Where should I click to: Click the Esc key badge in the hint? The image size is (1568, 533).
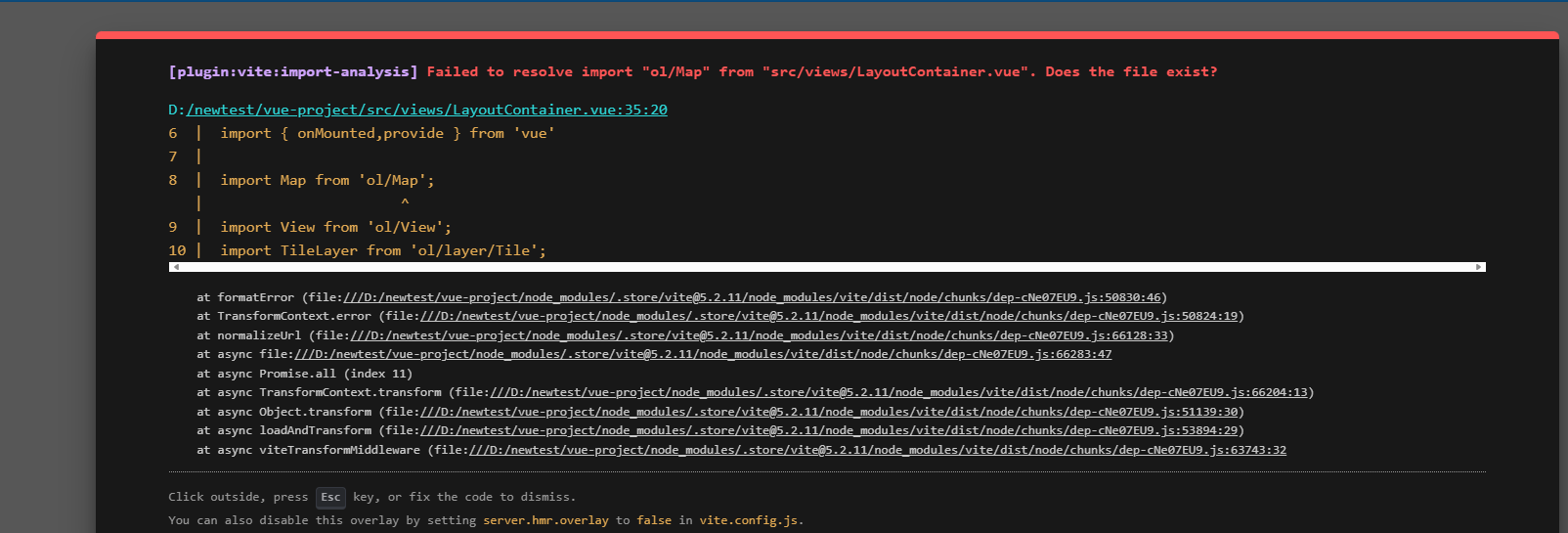pyautogui.click(x=330, y=497)
